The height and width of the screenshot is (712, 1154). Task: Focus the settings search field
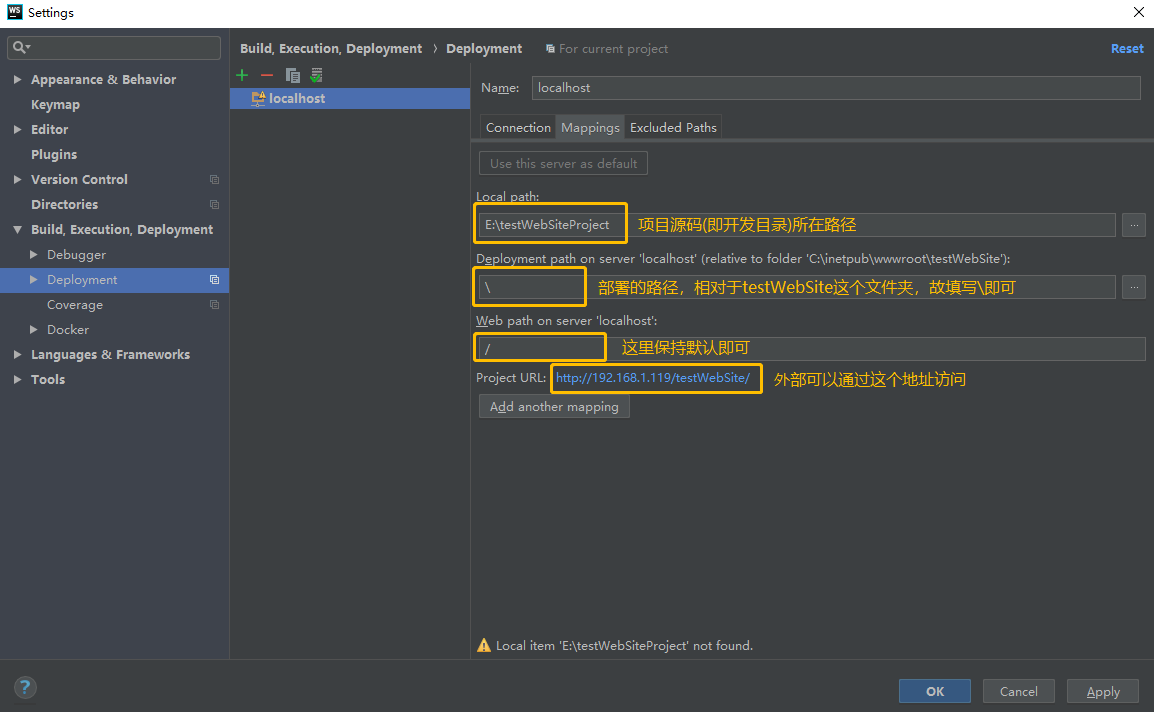(x=114, y=47)
